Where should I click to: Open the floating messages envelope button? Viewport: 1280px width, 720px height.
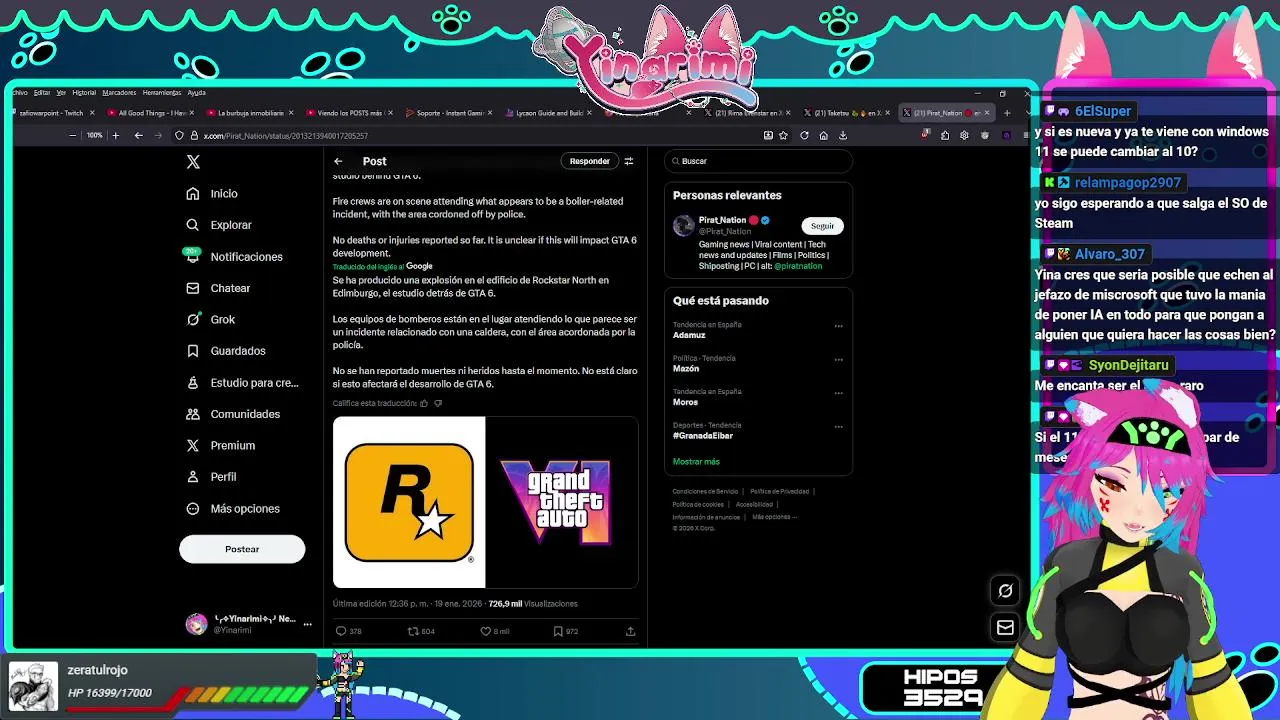[1005, 628]
